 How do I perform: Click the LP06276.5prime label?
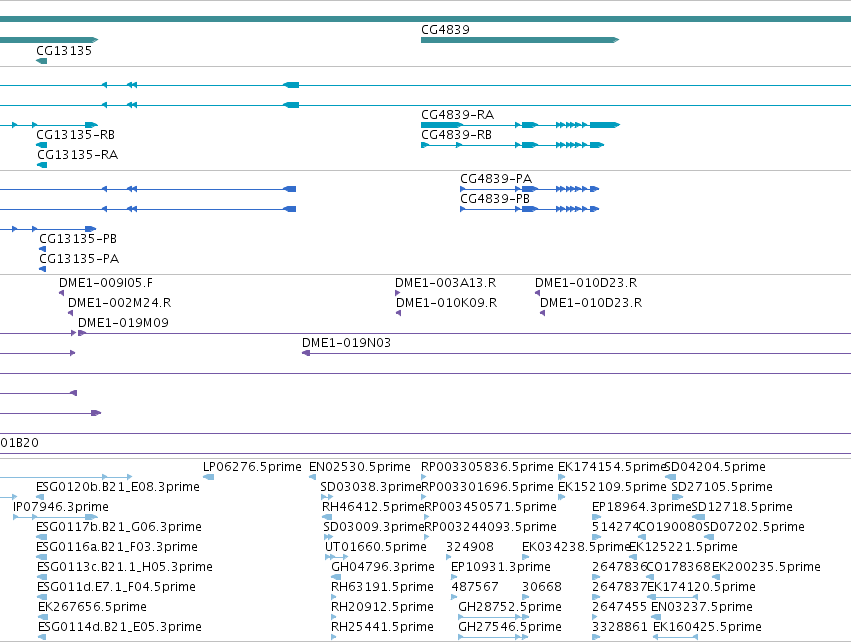pyautogui.click(x=252, y=467)
